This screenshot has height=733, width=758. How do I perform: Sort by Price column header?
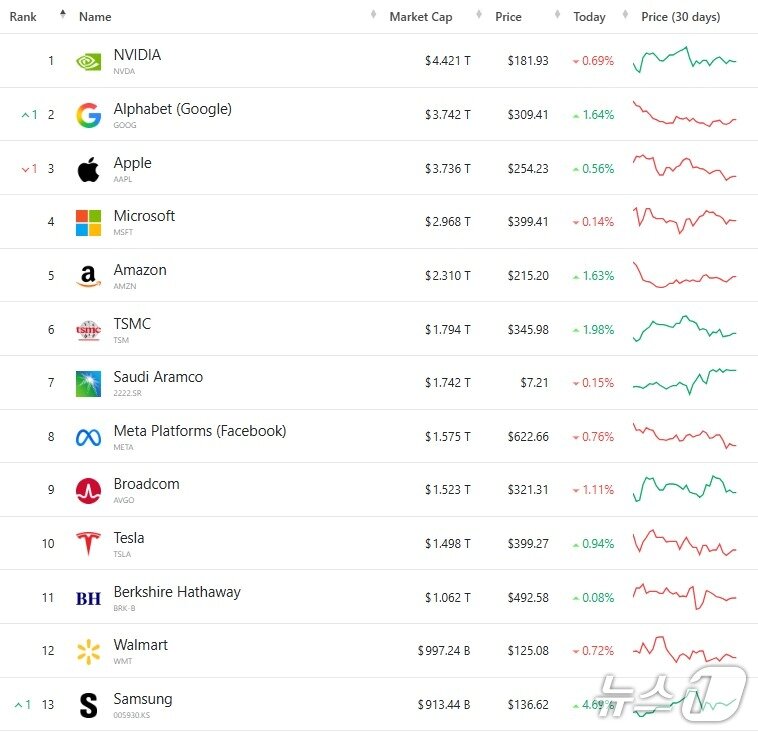tap(508, 17)
